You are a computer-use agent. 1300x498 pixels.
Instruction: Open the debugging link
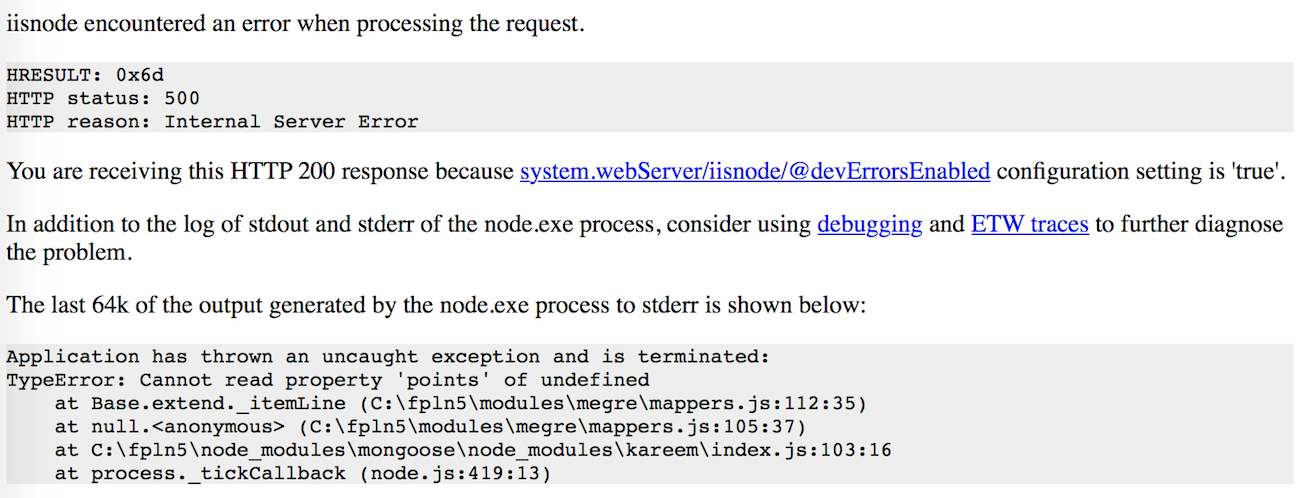coord(869,224)
